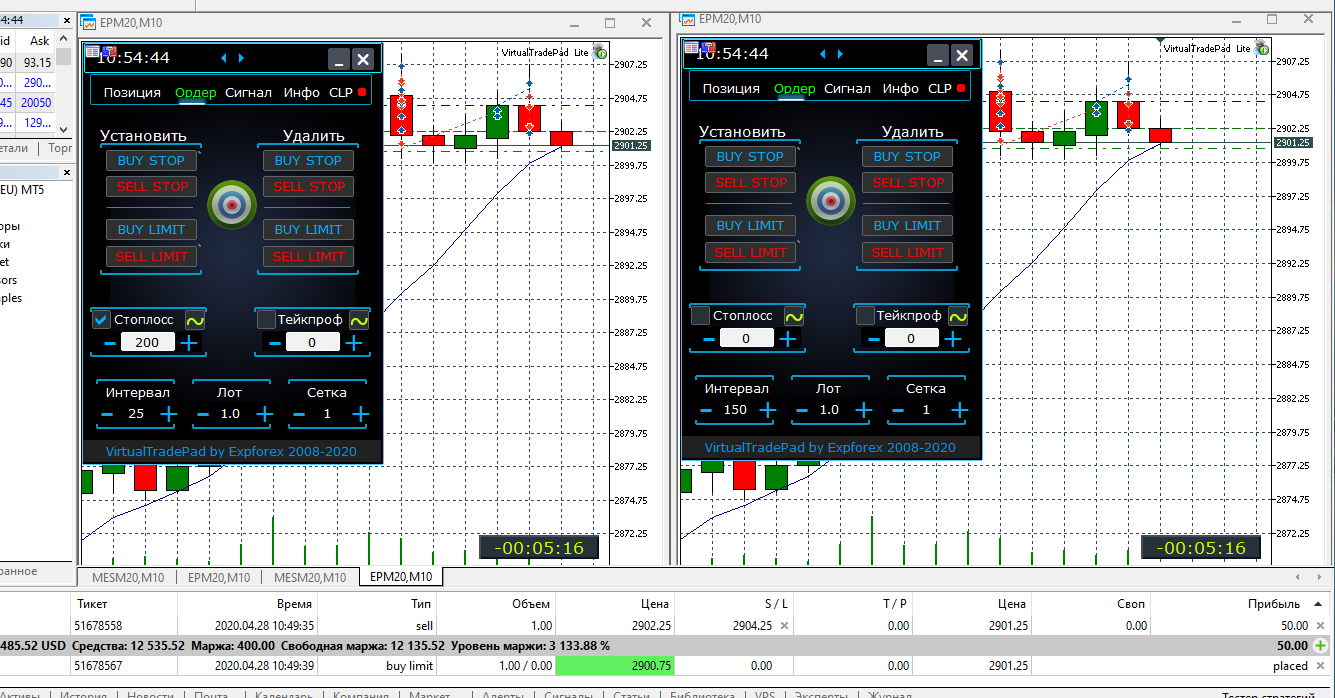This screenshot has width=1335, height=698.
Task: Click the Stoploss trailing wave icon in left pad
Action: [x=194, y=320]
